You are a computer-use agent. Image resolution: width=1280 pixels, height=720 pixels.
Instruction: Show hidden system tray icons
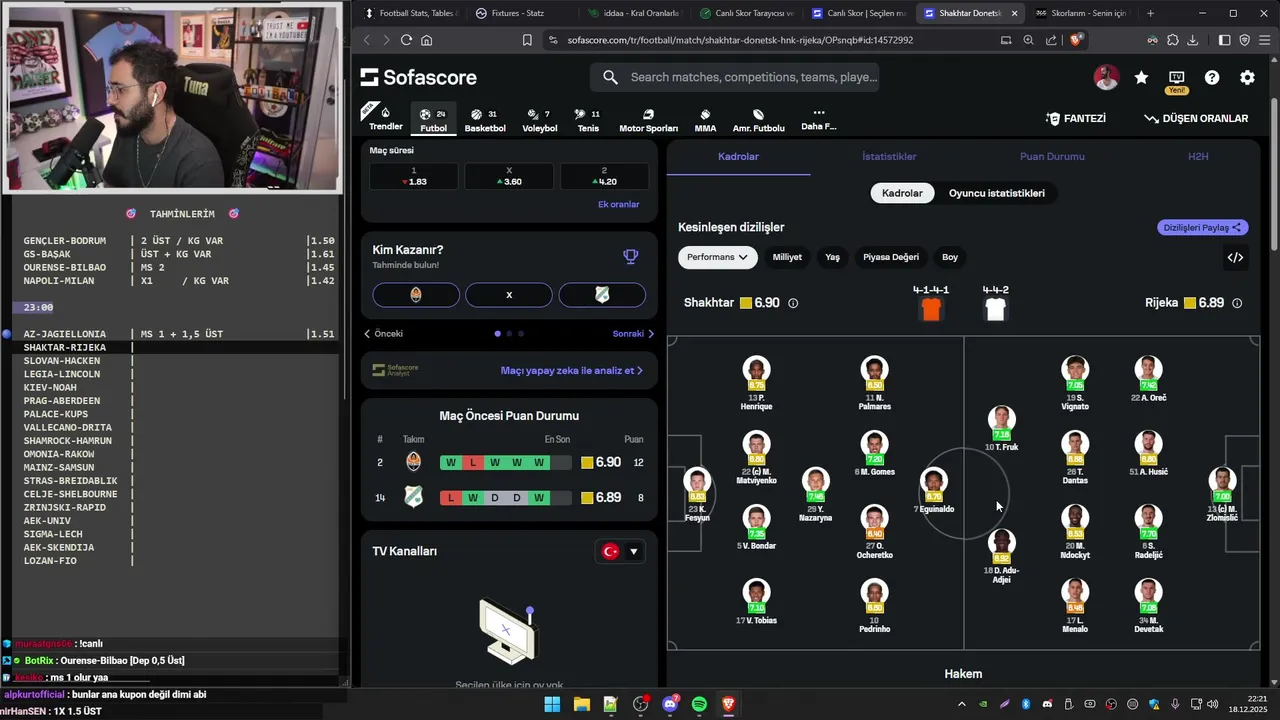click(962, 704)
